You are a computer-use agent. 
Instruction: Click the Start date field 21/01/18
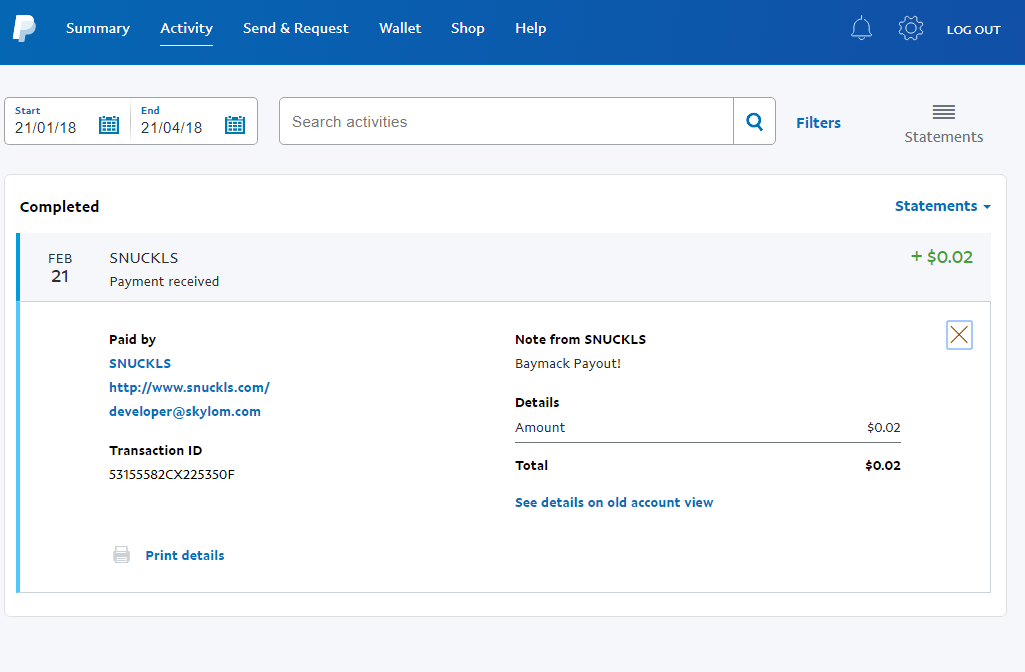[x=46, y=127]
